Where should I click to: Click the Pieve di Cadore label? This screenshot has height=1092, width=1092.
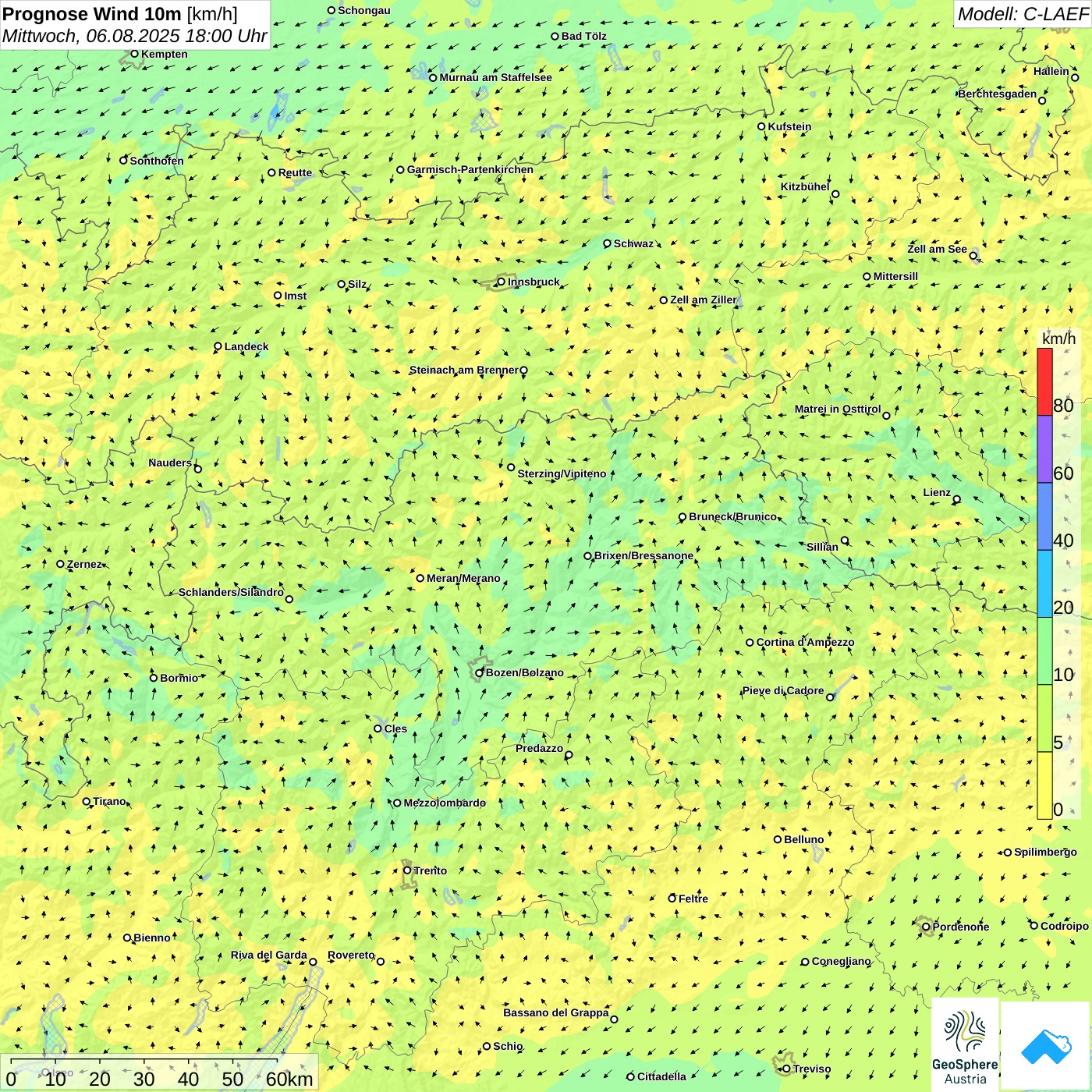[782, 690]
